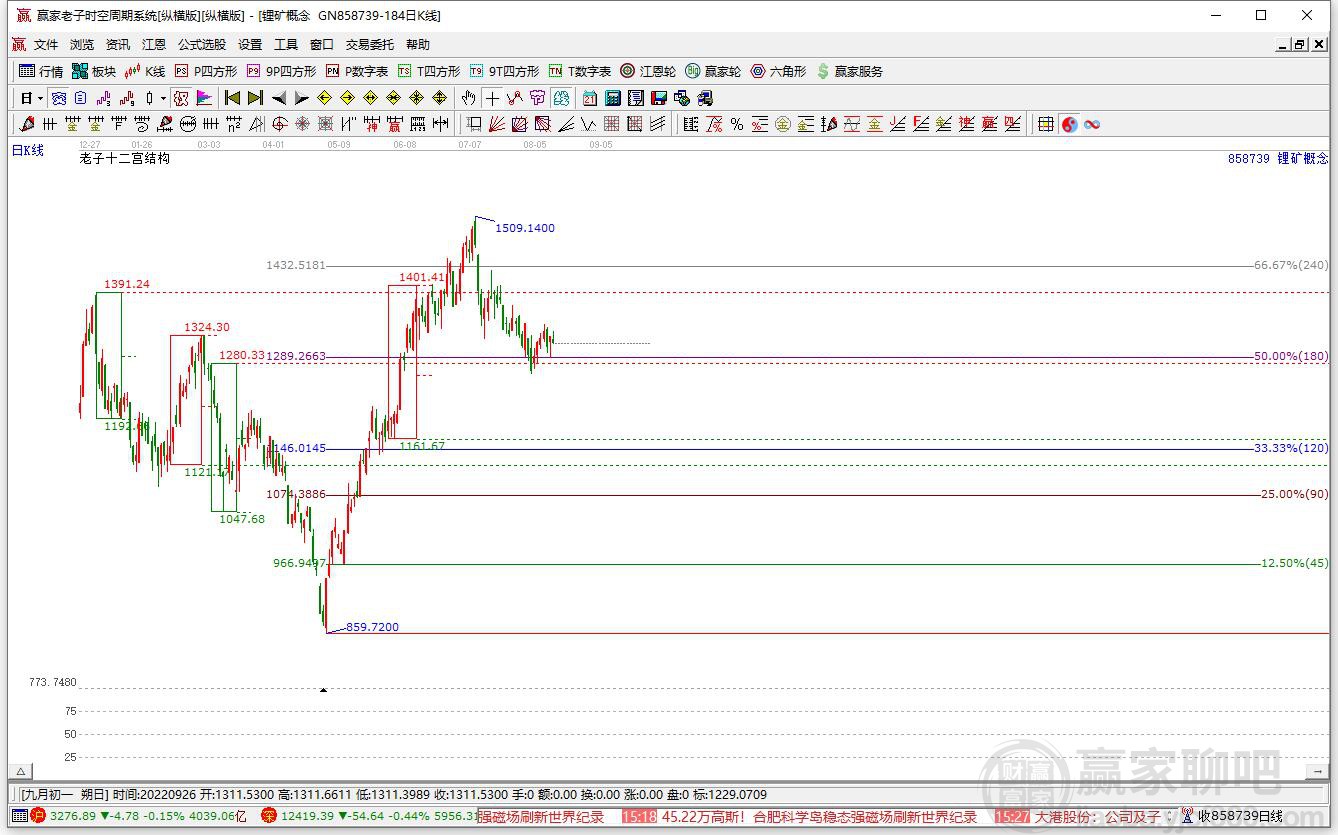1338x835 pixels.
Task: Click the 25.00%(90) level label
Action: (1295, 494)
